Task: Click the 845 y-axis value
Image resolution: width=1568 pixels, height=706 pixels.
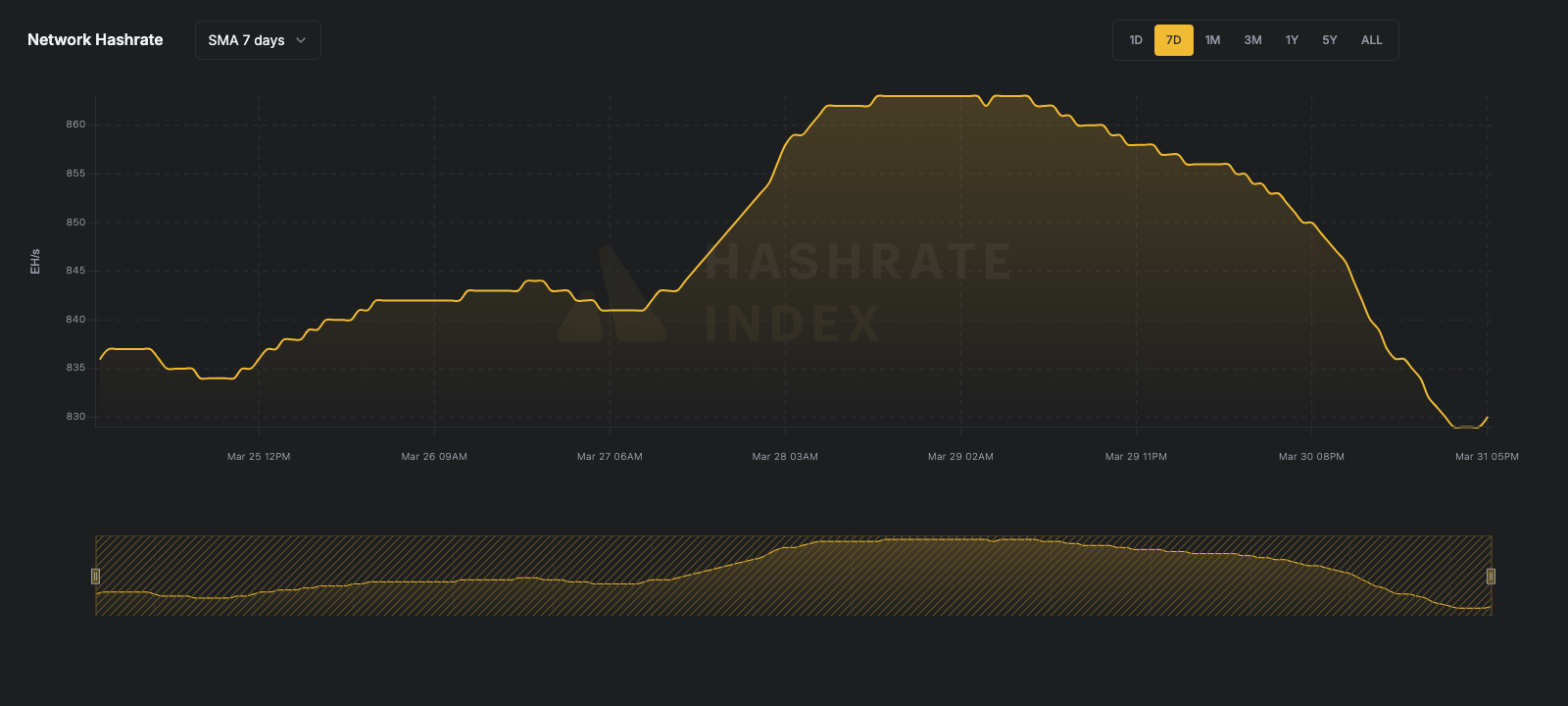Action: (75, 271)
